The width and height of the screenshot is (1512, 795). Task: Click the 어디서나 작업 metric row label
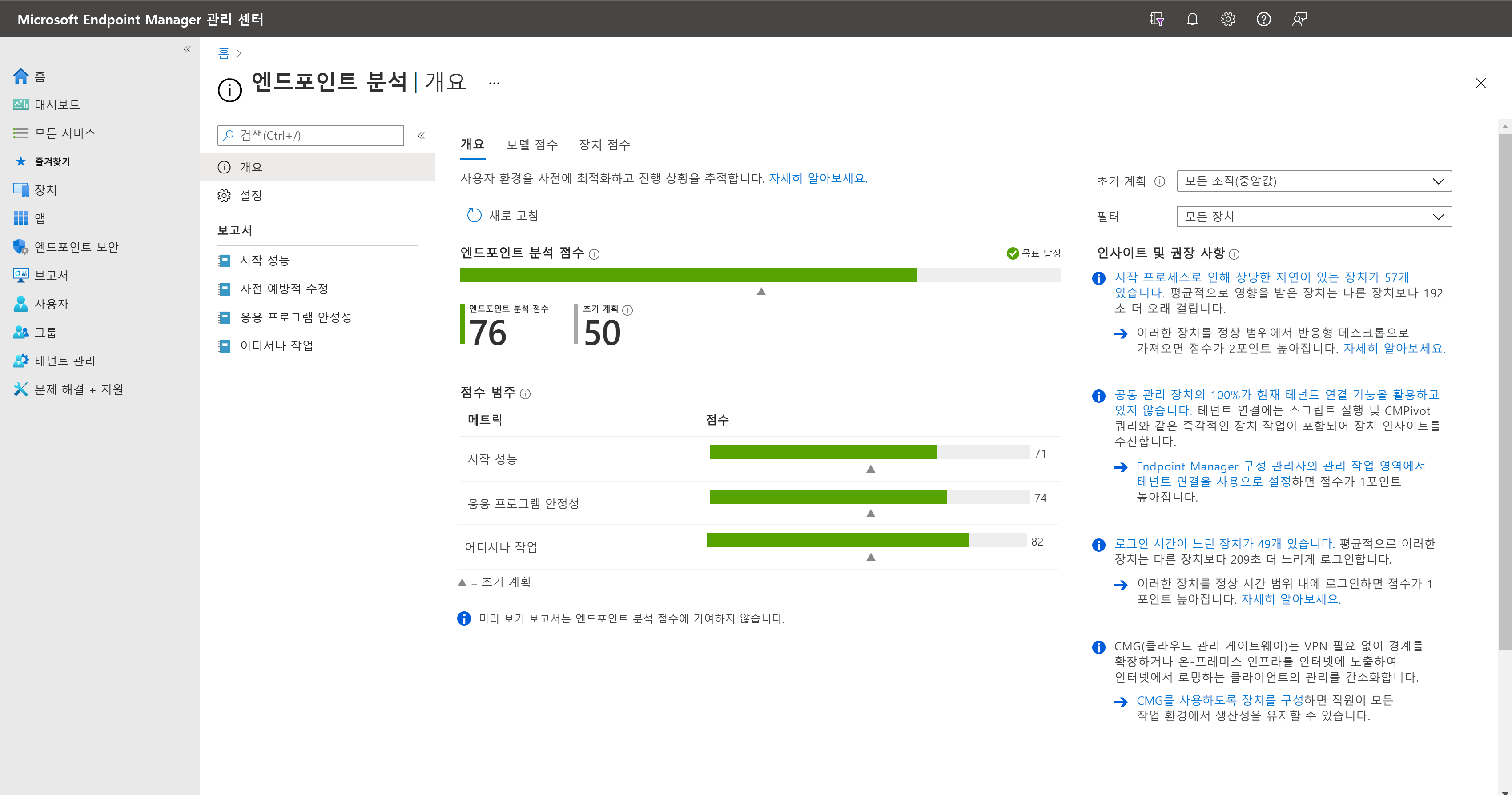click(x=501, y=547)
